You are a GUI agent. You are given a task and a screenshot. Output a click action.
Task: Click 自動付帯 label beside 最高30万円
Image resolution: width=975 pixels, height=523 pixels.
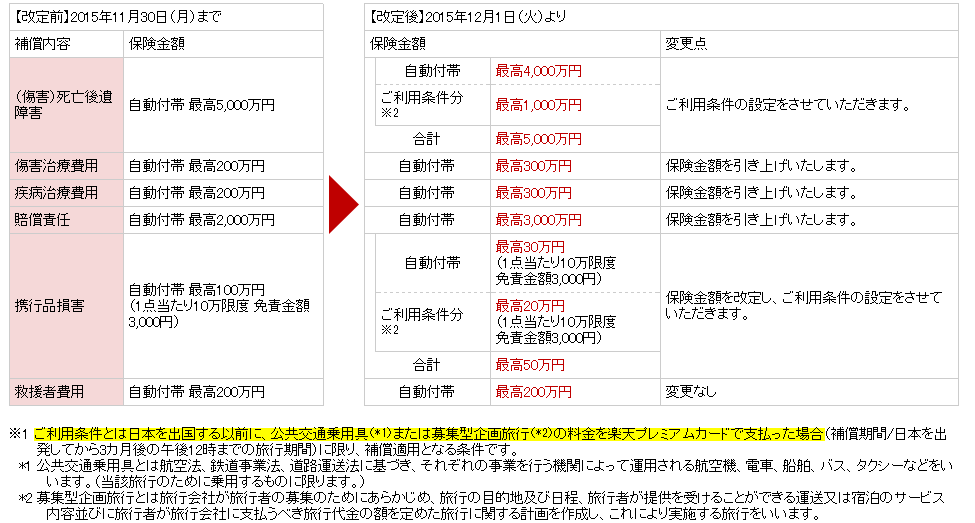[x=433, y=263]
